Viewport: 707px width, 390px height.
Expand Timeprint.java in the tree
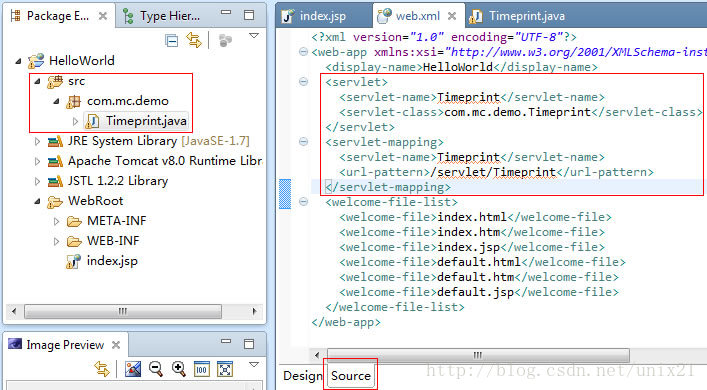tap(75, 121)
